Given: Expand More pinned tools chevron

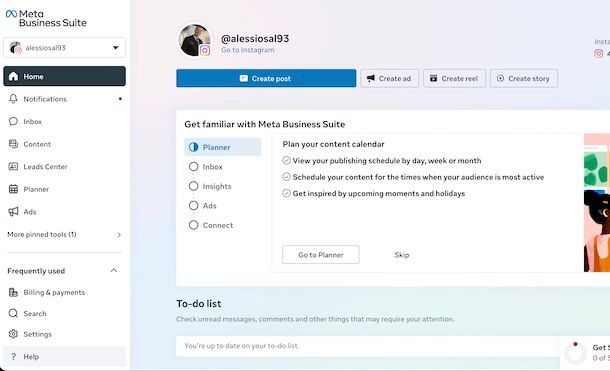Looking at the screenshot, I should click(119, 234).
